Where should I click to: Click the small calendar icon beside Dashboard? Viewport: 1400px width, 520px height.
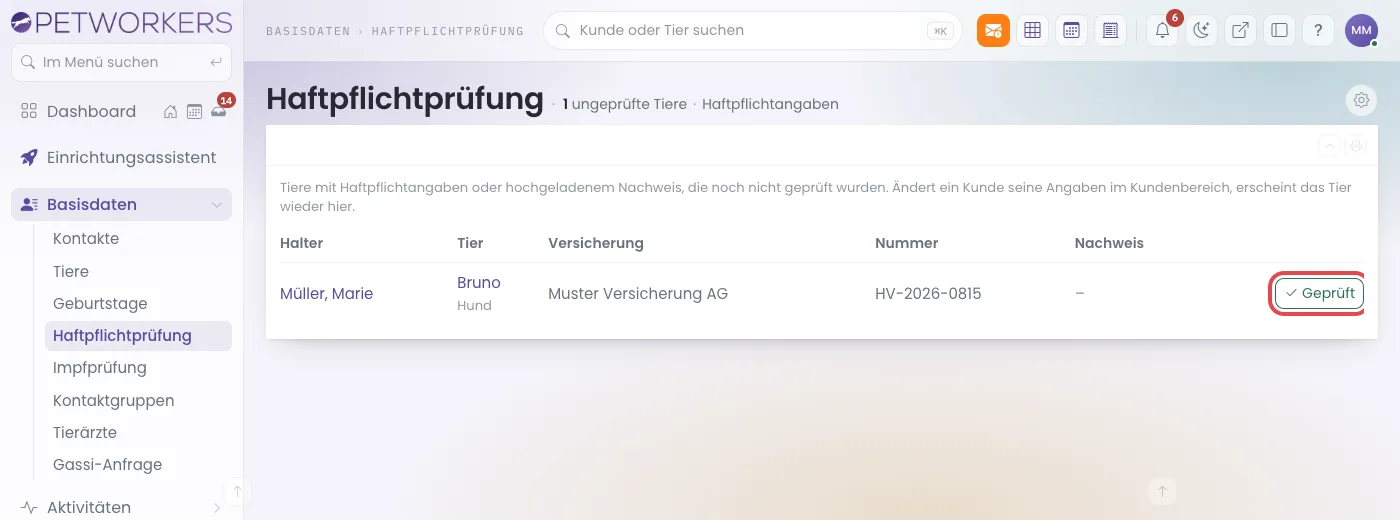click(194, 112)
